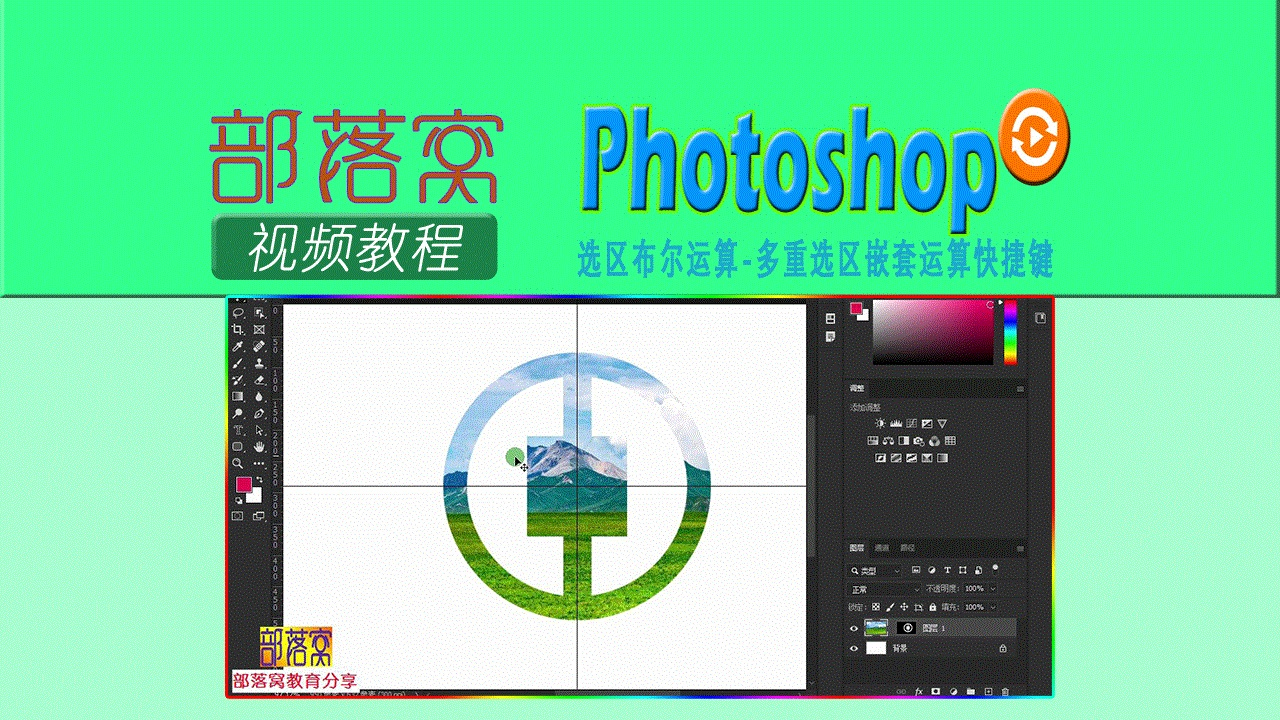Select the Eyedropper tool

pos(238,346)
